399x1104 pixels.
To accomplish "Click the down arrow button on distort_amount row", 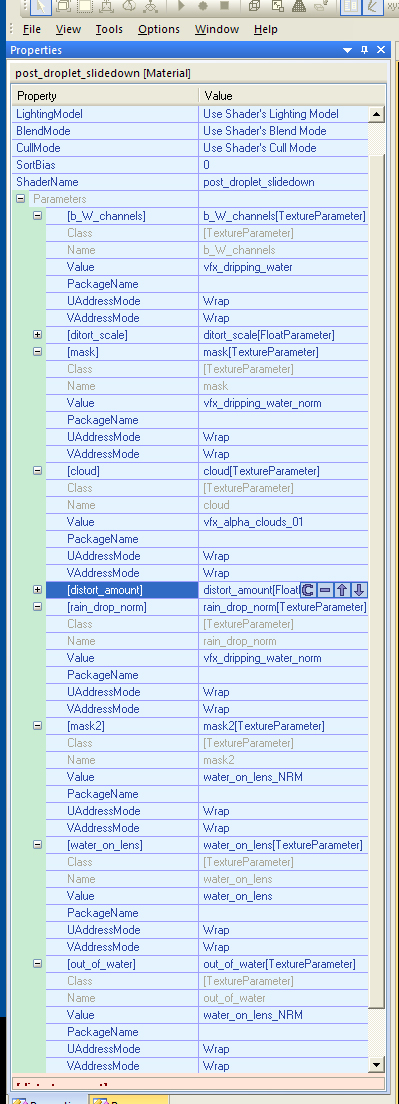I will click(358, 590).
